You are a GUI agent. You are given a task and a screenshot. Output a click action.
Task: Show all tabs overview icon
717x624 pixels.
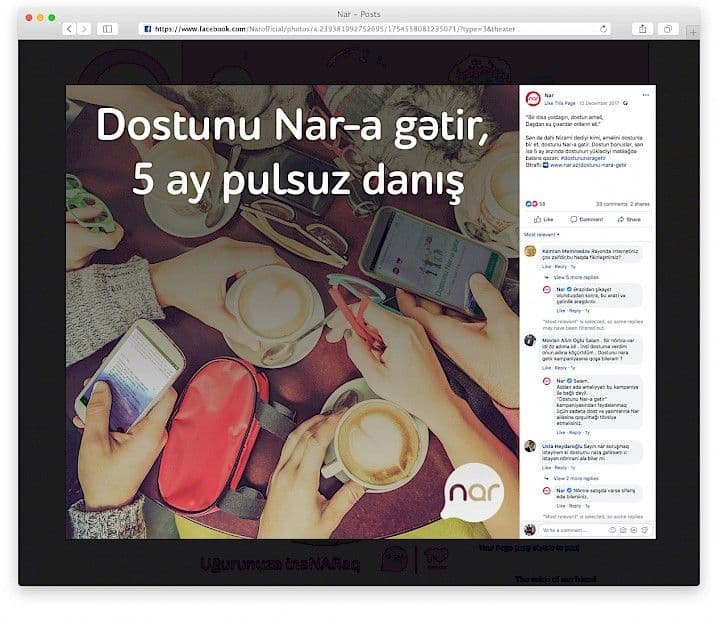point(668,29)
